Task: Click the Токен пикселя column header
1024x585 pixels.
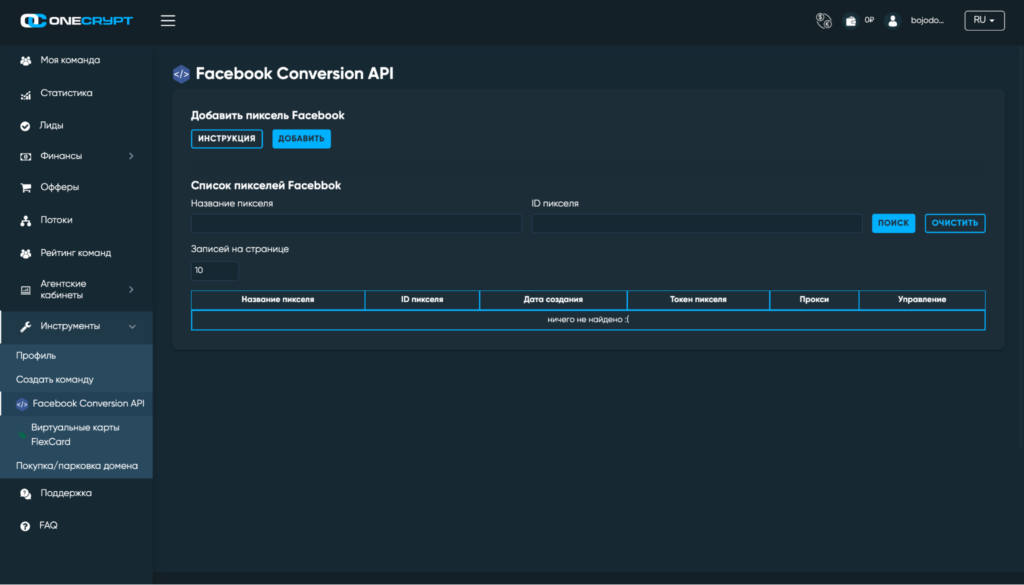Action: tap(698, 300)
